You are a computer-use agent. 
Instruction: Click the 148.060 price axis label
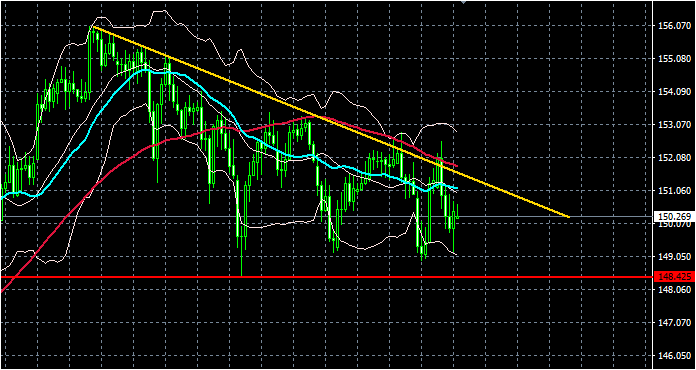point(673,290)
